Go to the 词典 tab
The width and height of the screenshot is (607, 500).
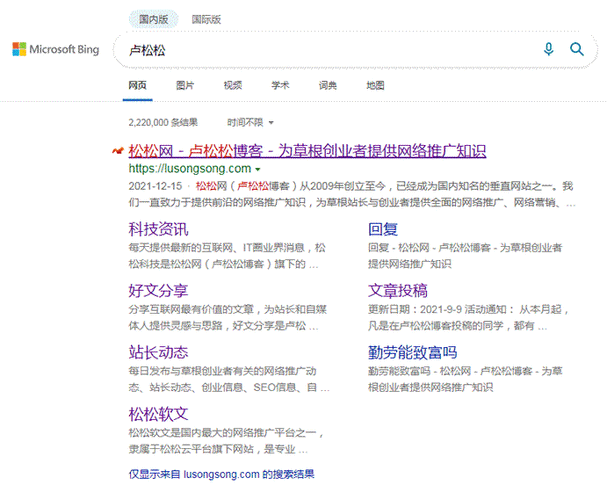point(328,85)
